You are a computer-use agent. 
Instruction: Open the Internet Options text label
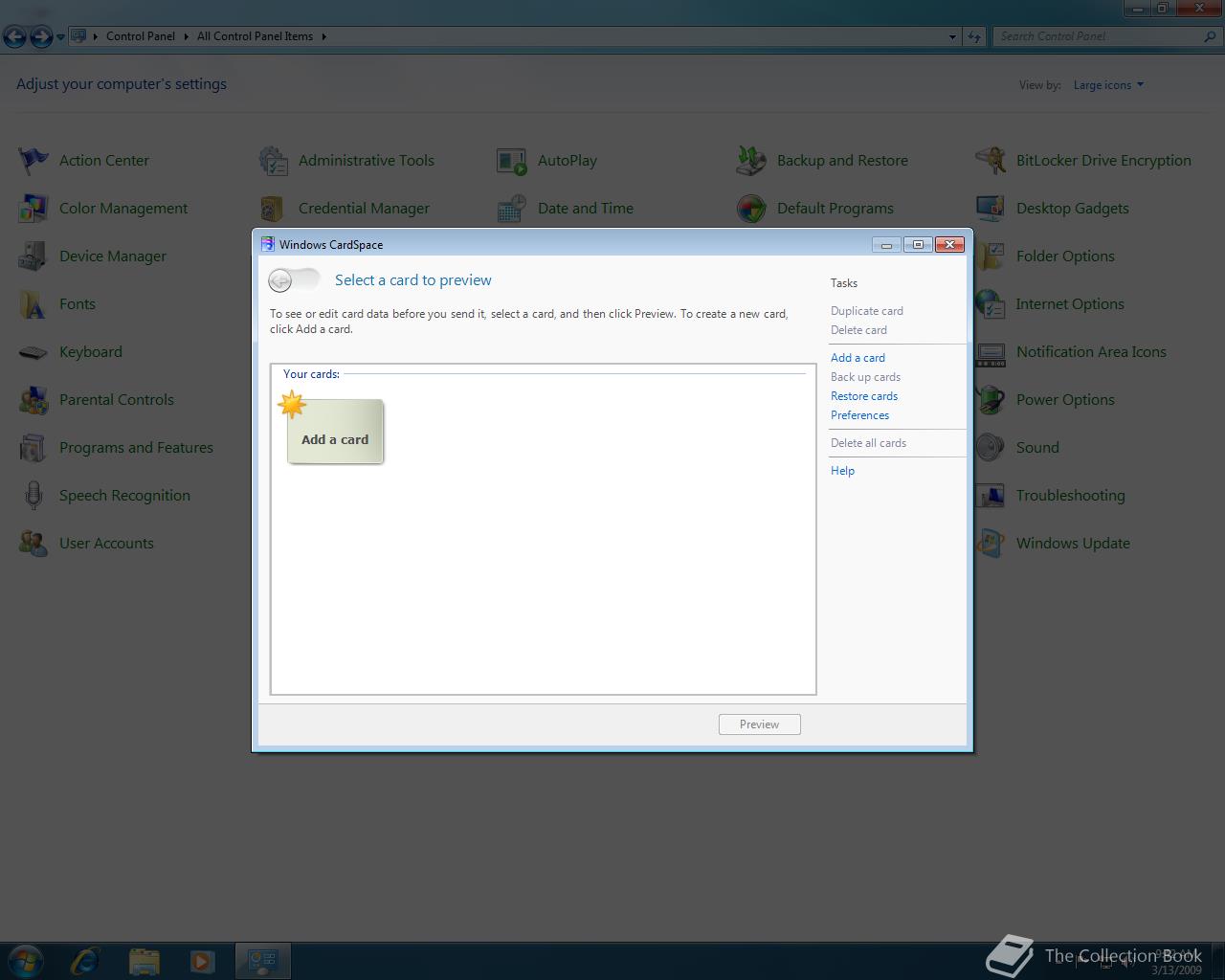1070,303
